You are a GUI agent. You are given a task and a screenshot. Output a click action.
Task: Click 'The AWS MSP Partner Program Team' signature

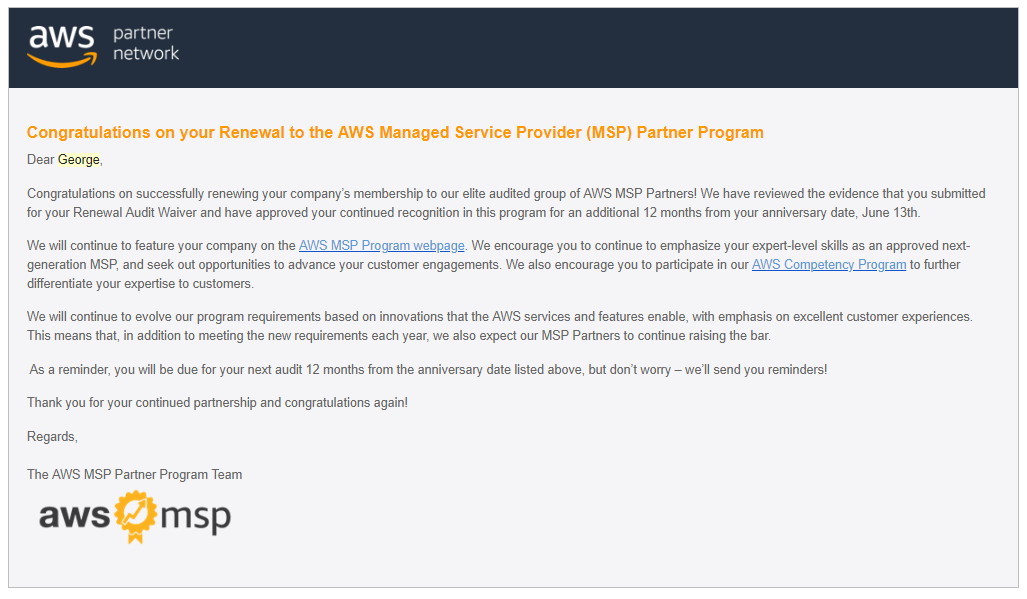(134, 475)
